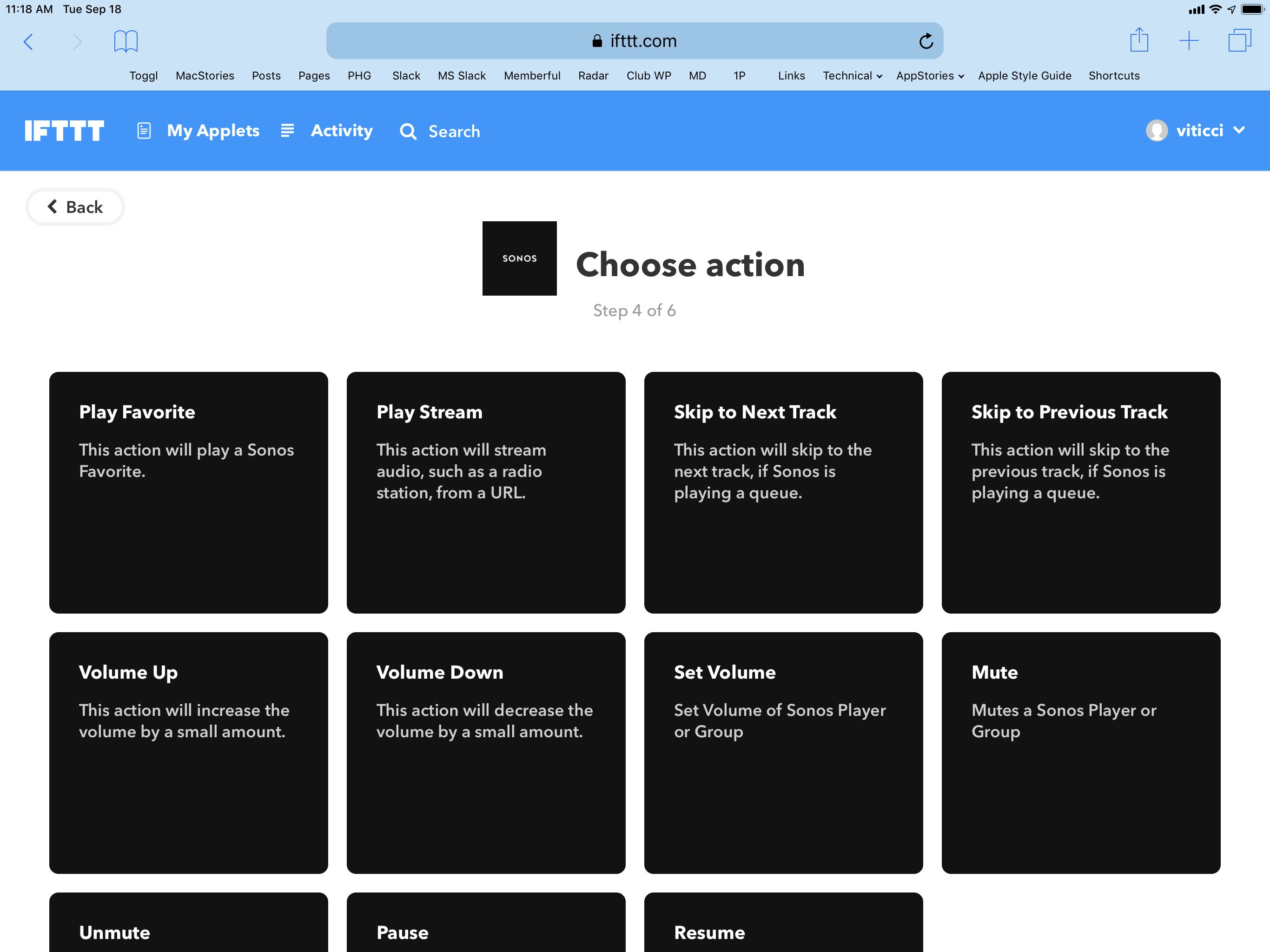Choose the Pause action card
The width and height of the screenshot is (1270, 952).
tap(486, 922)
